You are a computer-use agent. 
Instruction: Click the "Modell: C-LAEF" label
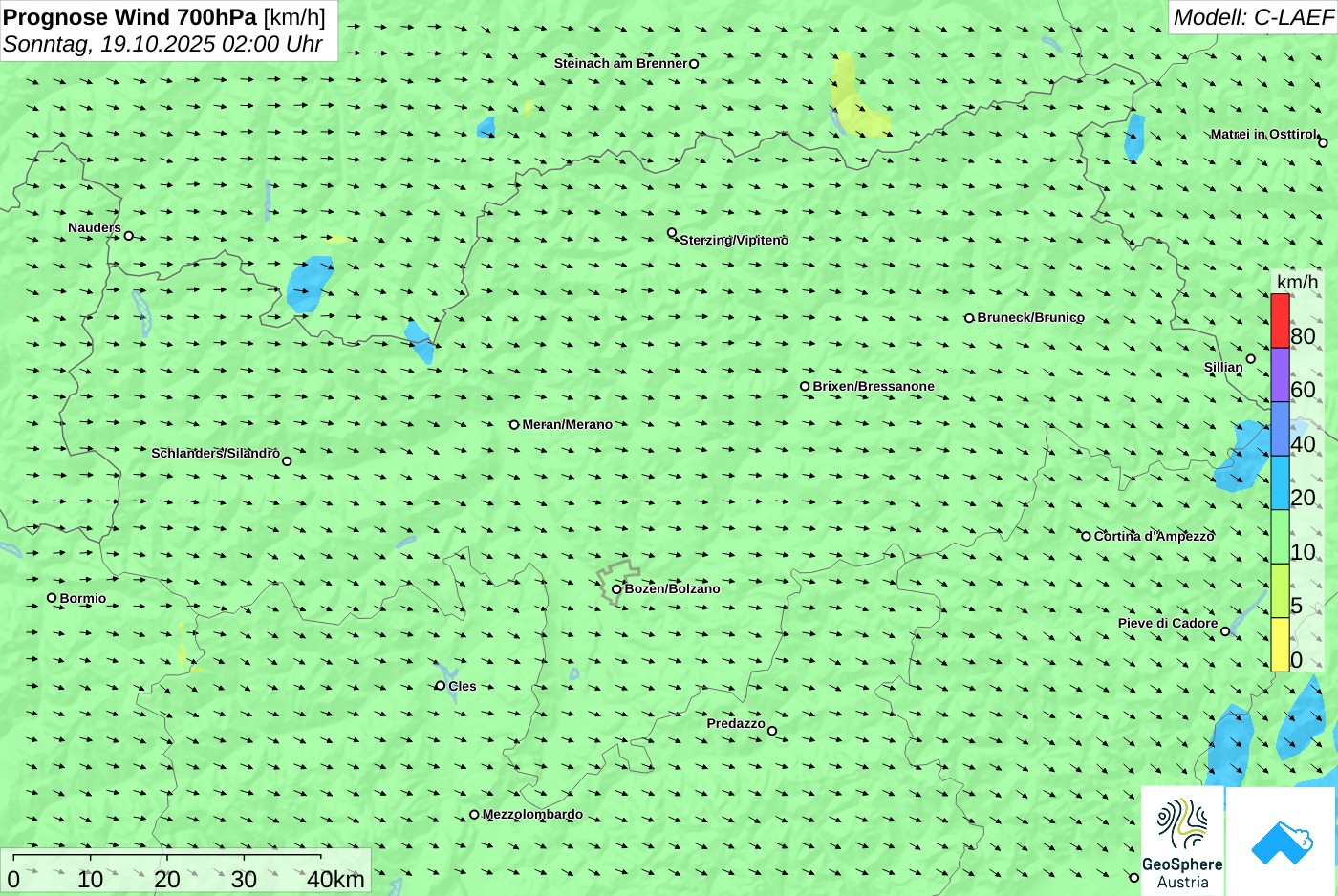pos(1253,16)
